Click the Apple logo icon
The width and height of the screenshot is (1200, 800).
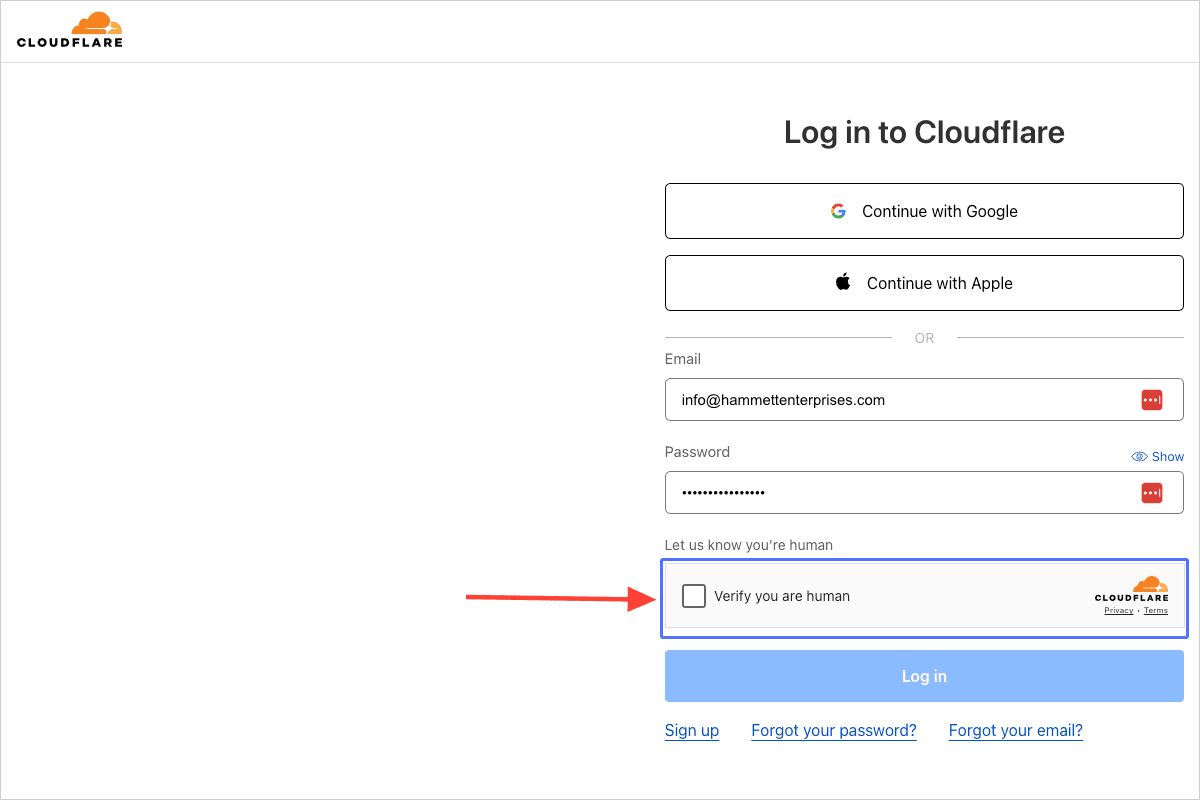coord(843,282)
